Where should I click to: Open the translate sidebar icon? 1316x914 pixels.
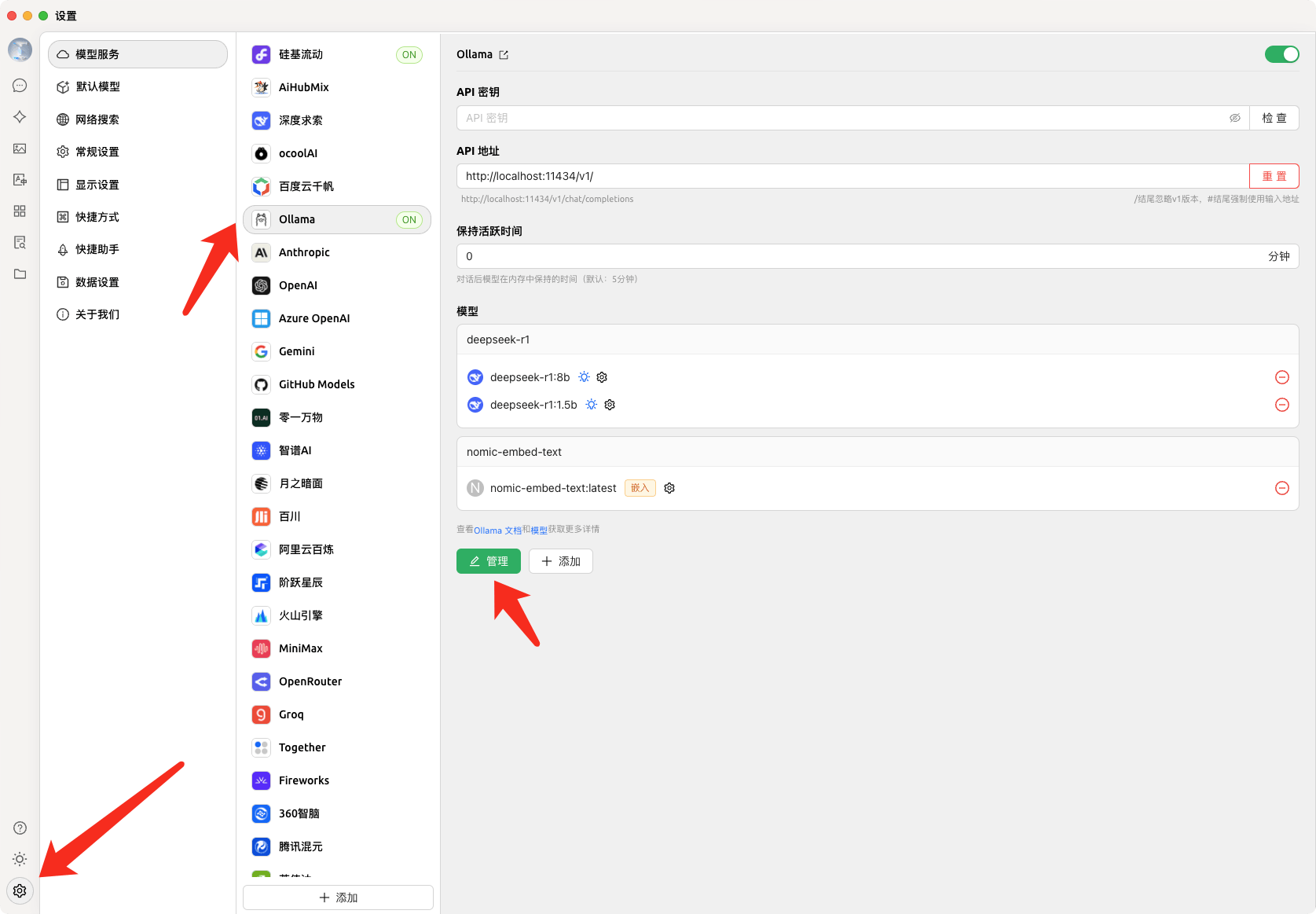[20, 180]
